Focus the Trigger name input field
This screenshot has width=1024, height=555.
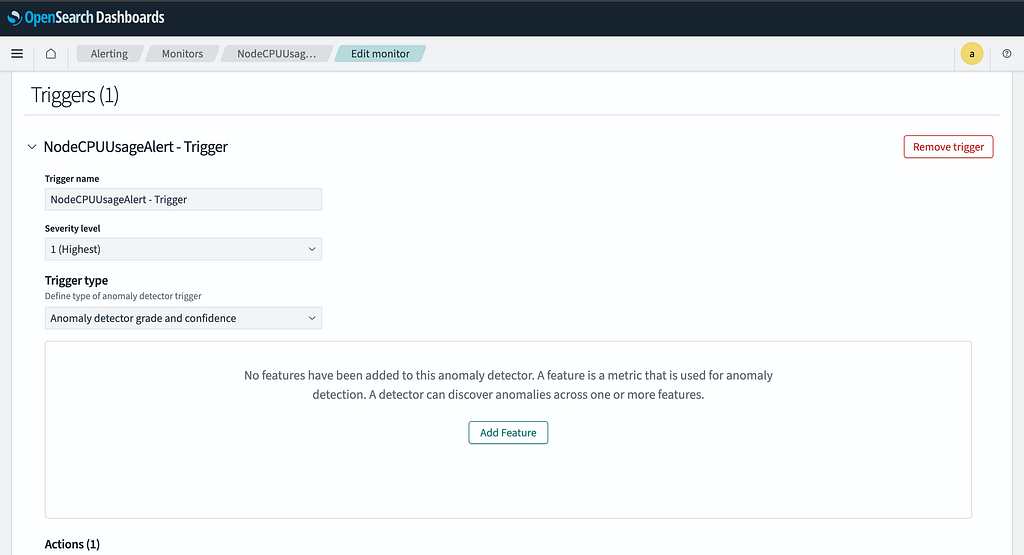point(183,199)
